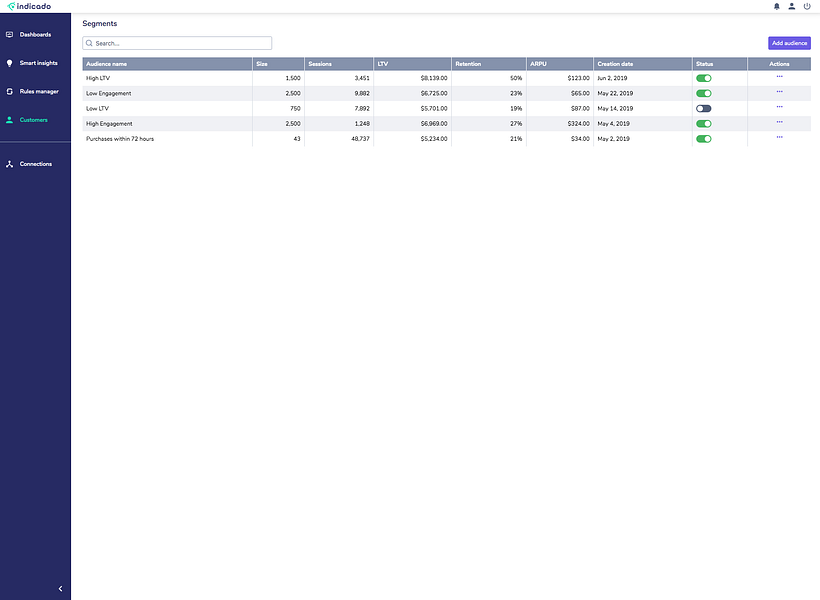
Task: Turn off Purchases within 72 hours toggle
Action: coord(703,139)
